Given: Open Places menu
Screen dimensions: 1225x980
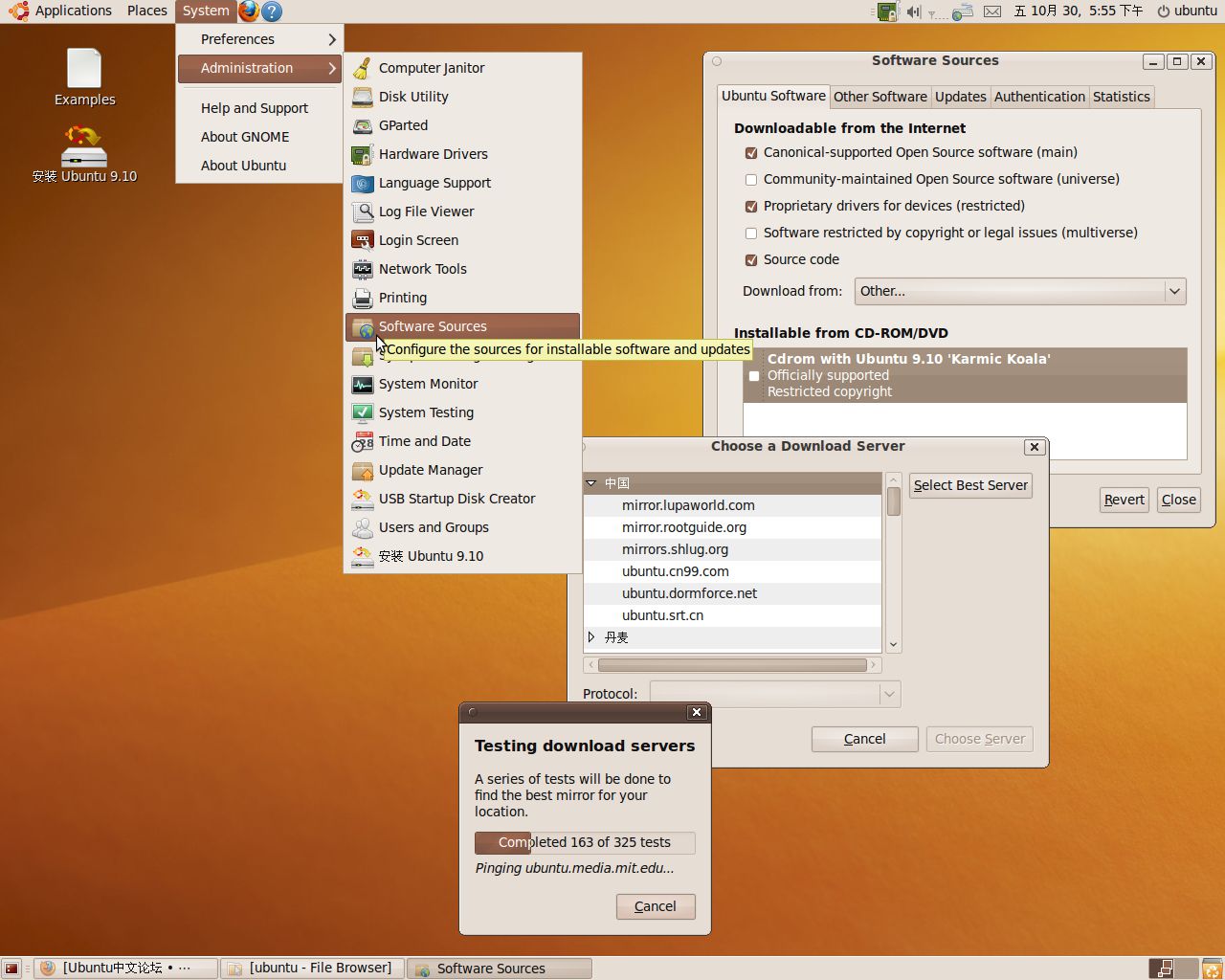Looking at the screenshot, I should coord(146,11).
